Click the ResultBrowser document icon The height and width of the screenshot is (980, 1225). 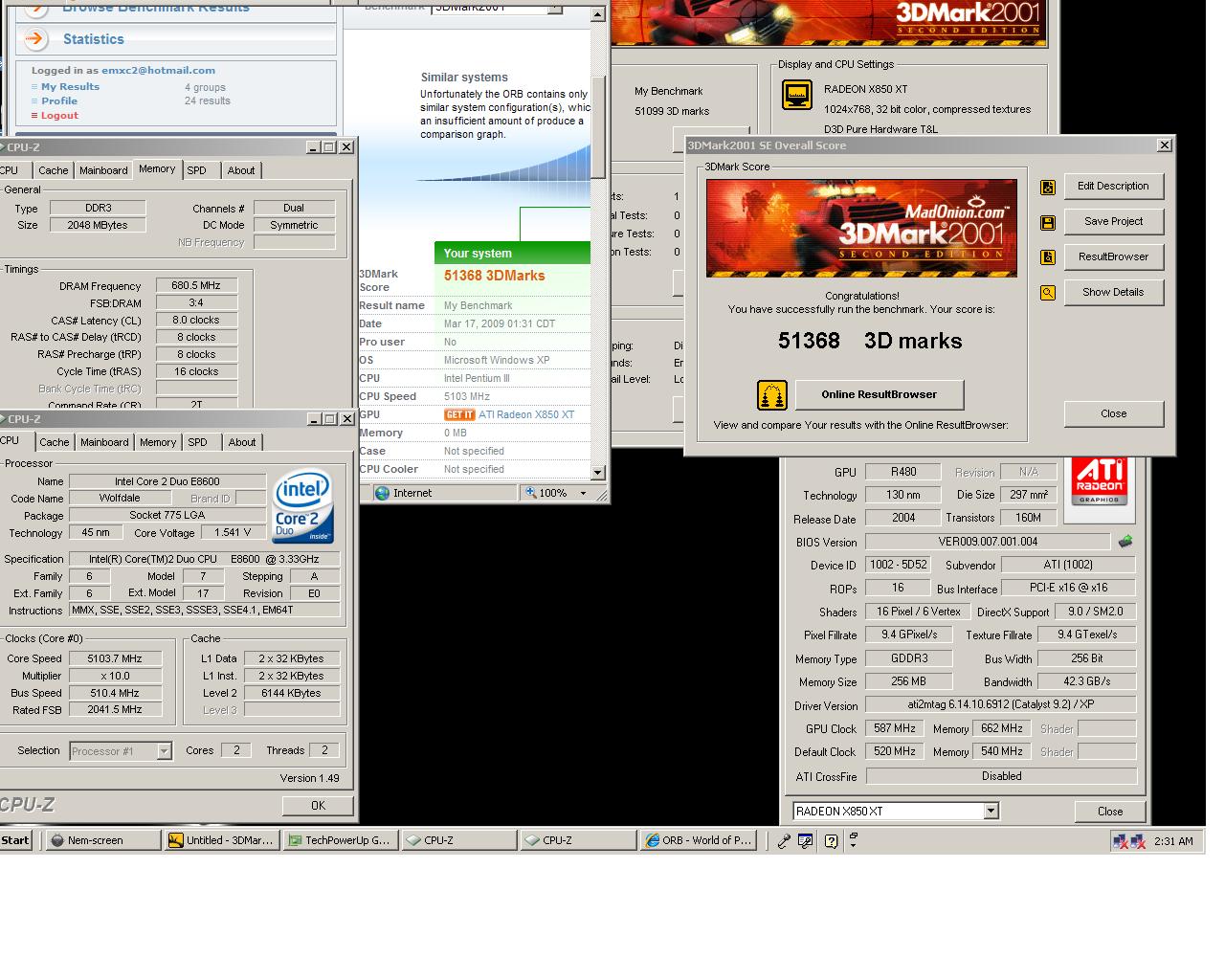[x=1048, y=257]
